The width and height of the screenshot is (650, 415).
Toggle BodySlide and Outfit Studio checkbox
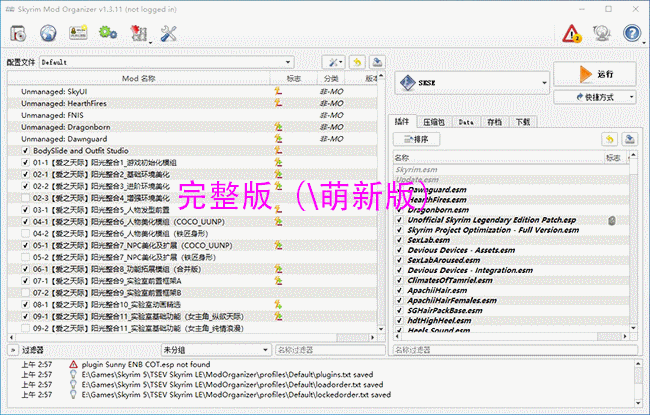(25, 150)
